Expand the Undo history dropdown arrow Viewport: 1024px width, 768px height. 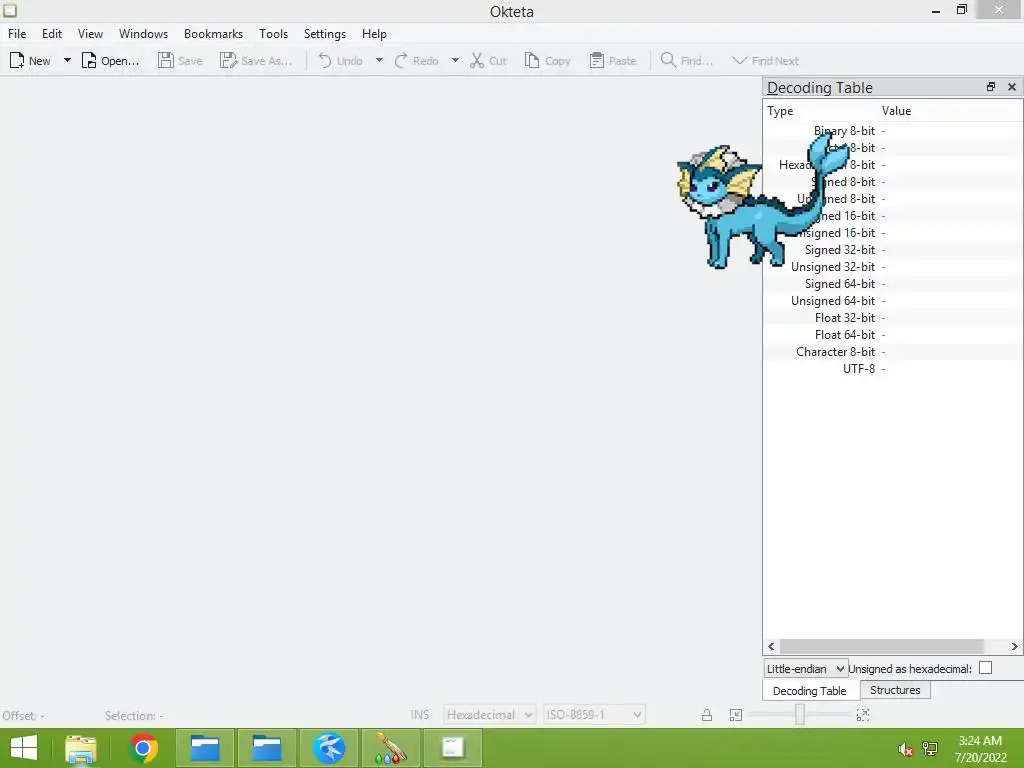coord(379,60)
